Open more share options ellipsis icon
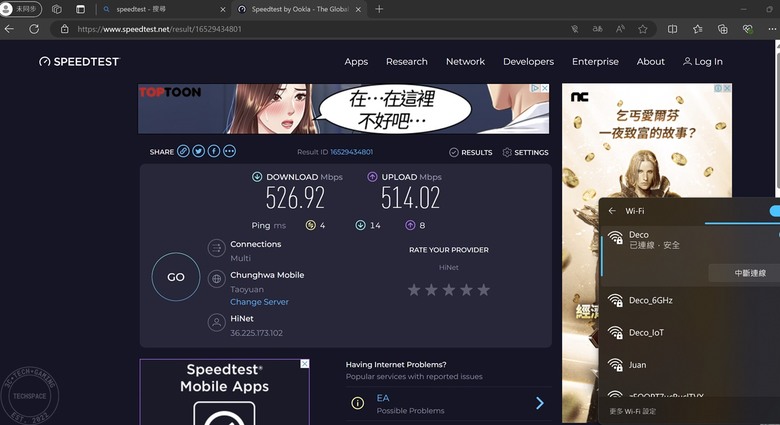Image resolution: width=780 pixels, height=425 pixels. [229, 151]
